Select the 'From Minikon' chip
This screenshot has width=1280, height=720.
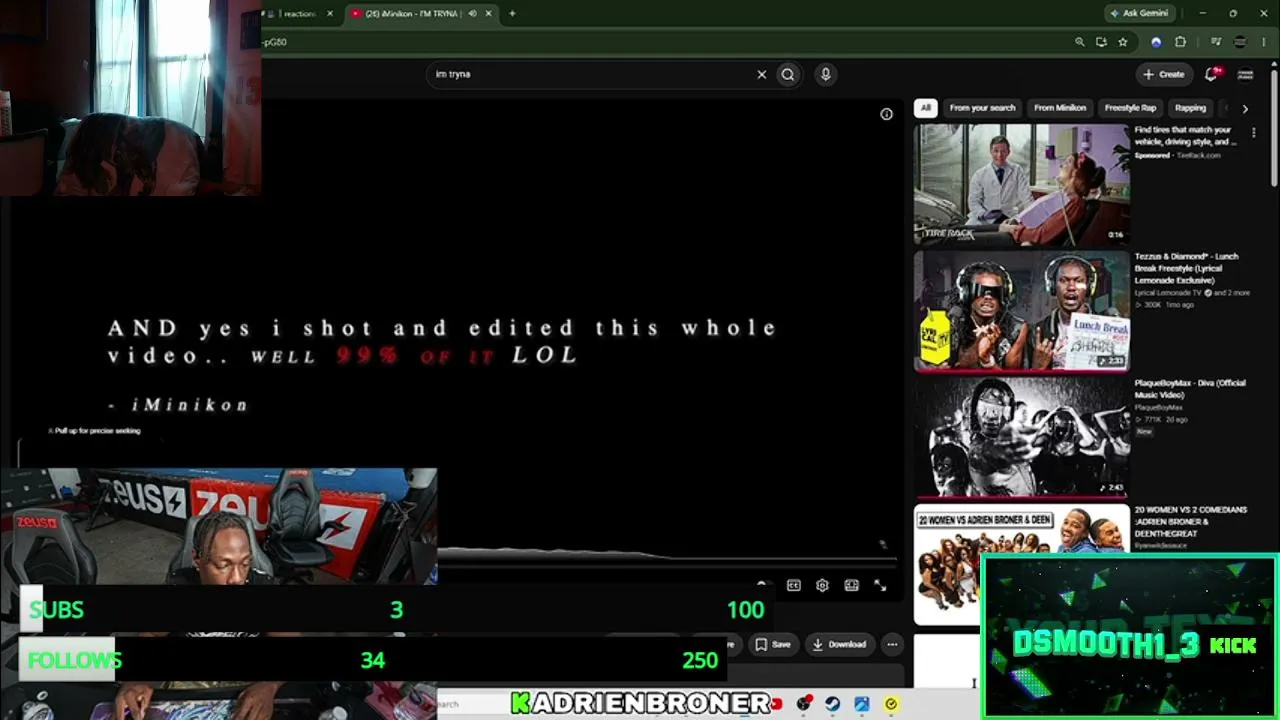1060,108
